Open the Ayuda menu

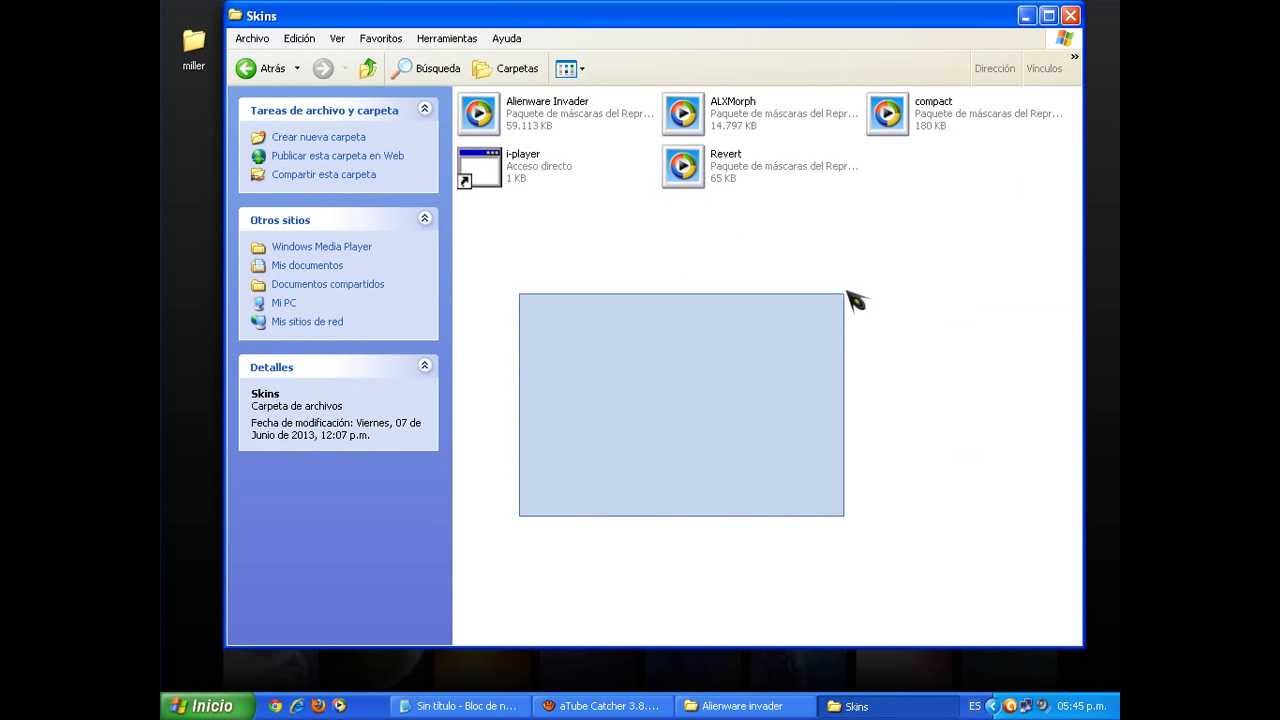point(507,38)
